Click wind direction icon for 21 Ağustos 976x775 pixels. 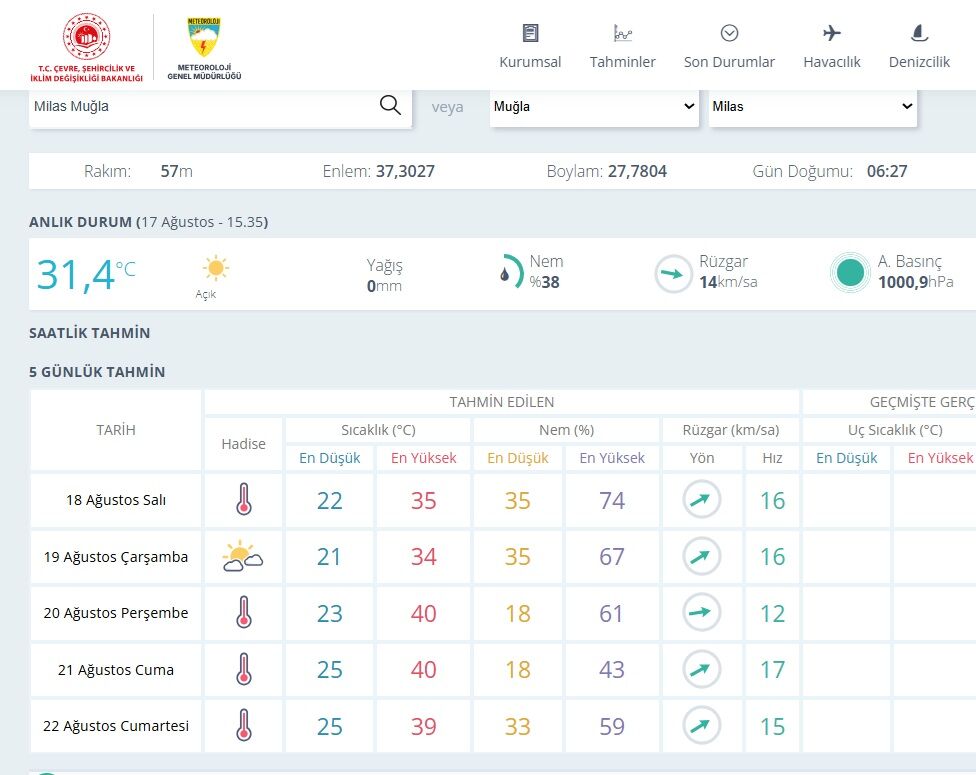click(x=702, y=669)
